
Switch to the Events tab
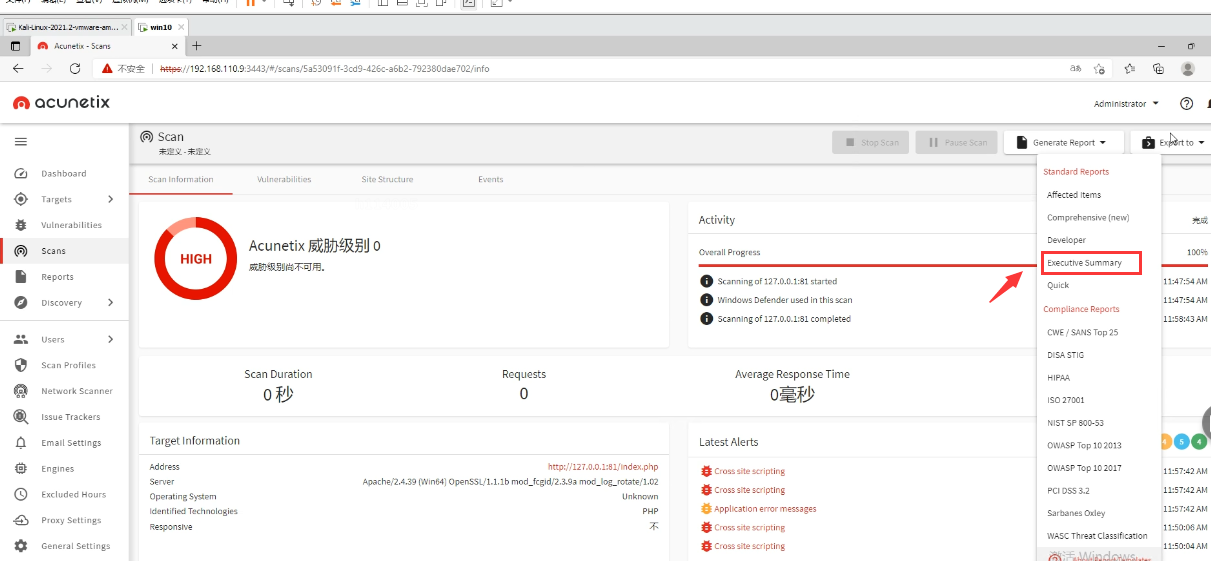click(490, 180)
